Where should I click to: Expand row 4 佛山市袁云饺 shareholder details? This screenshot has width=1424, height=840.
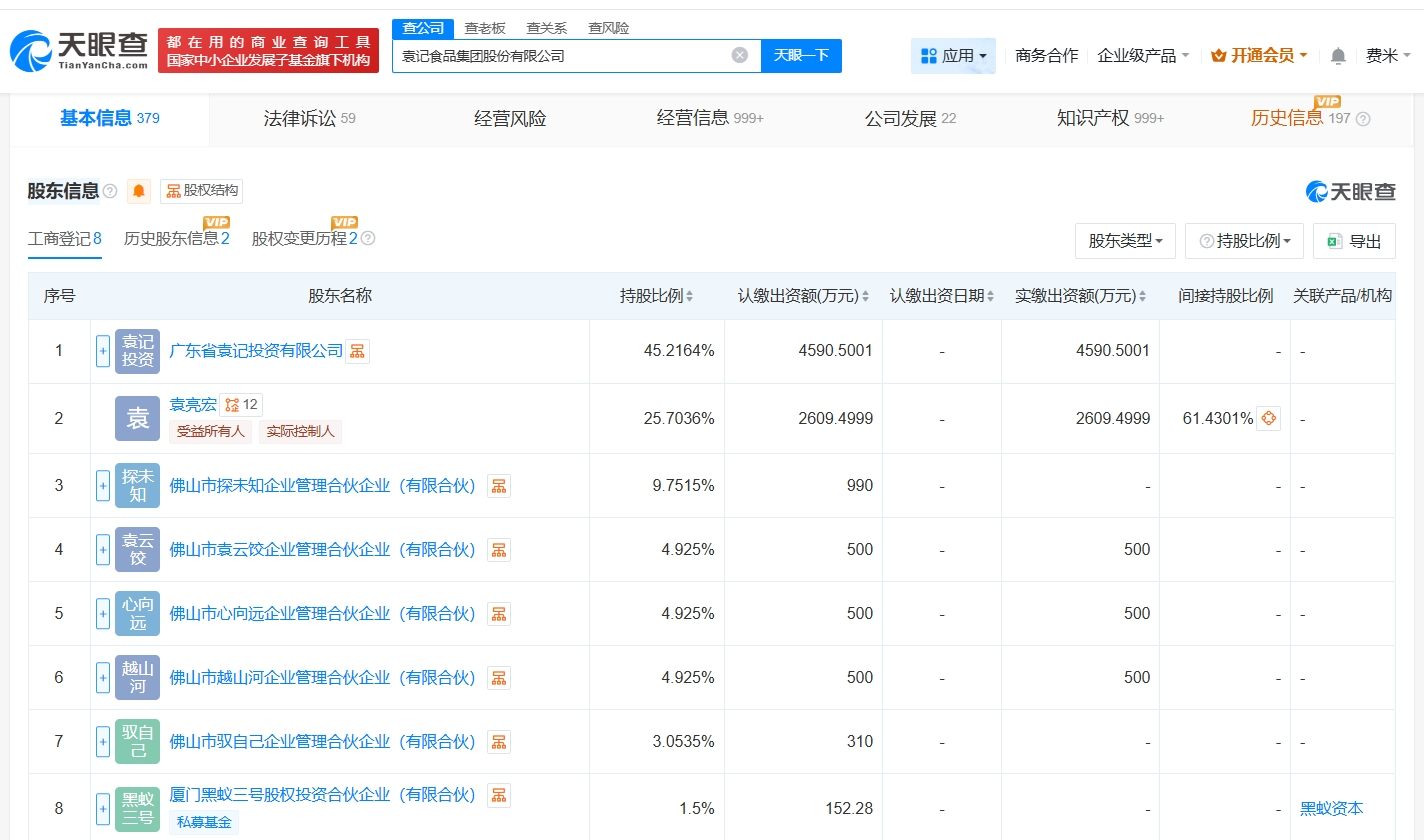click(x=103, y=549)
